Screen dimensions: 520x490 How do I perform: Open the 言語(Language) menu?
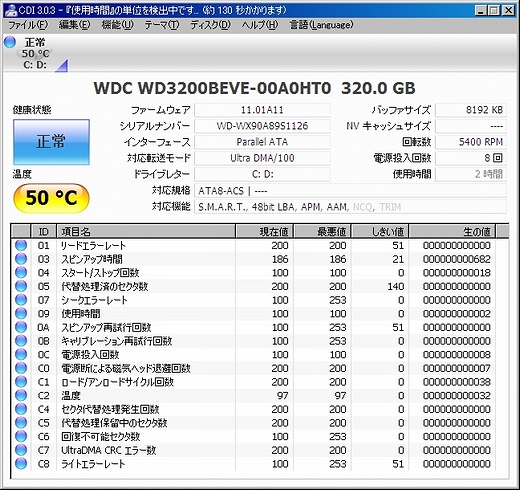point(321,25)
